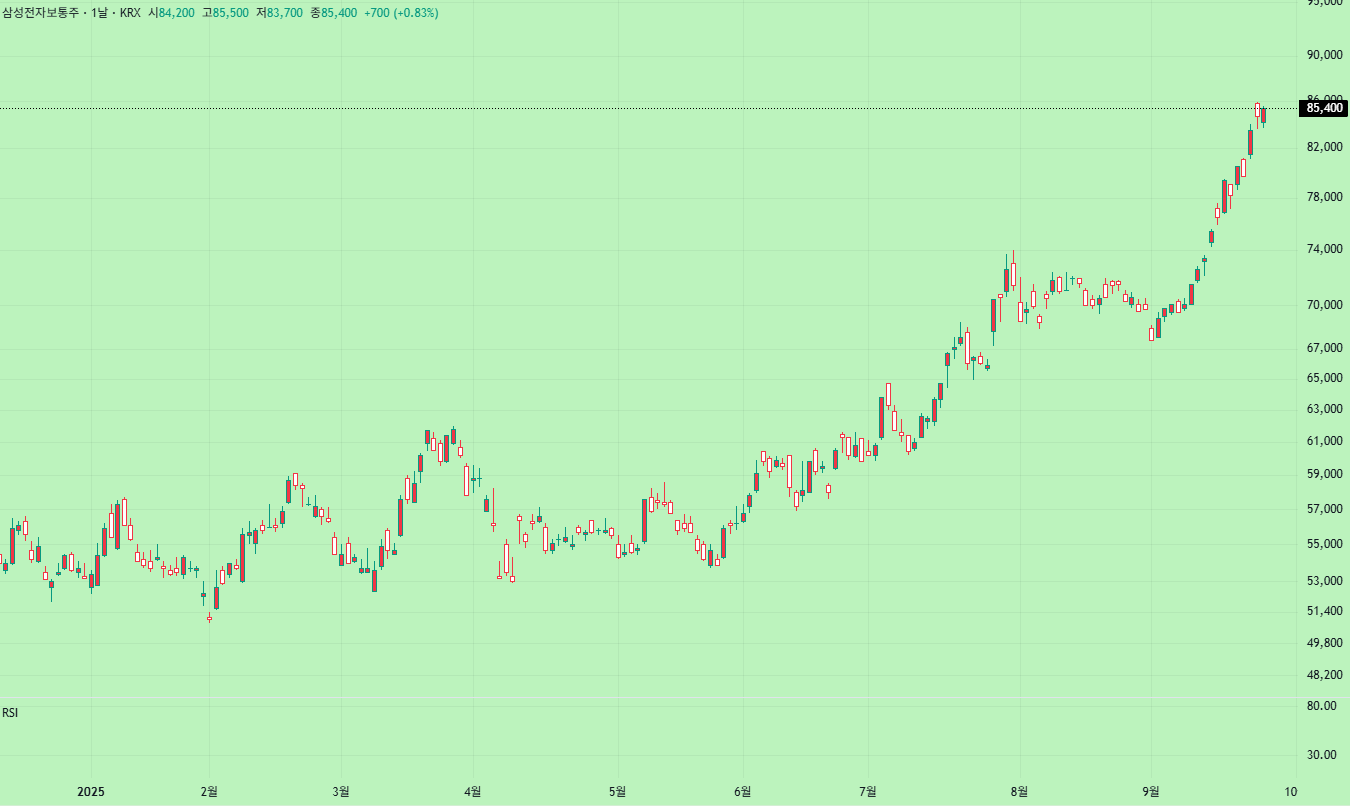Click the 51,400 price scale label
This screenshot has height=806, width=1350.
(x=1323, y=611)
